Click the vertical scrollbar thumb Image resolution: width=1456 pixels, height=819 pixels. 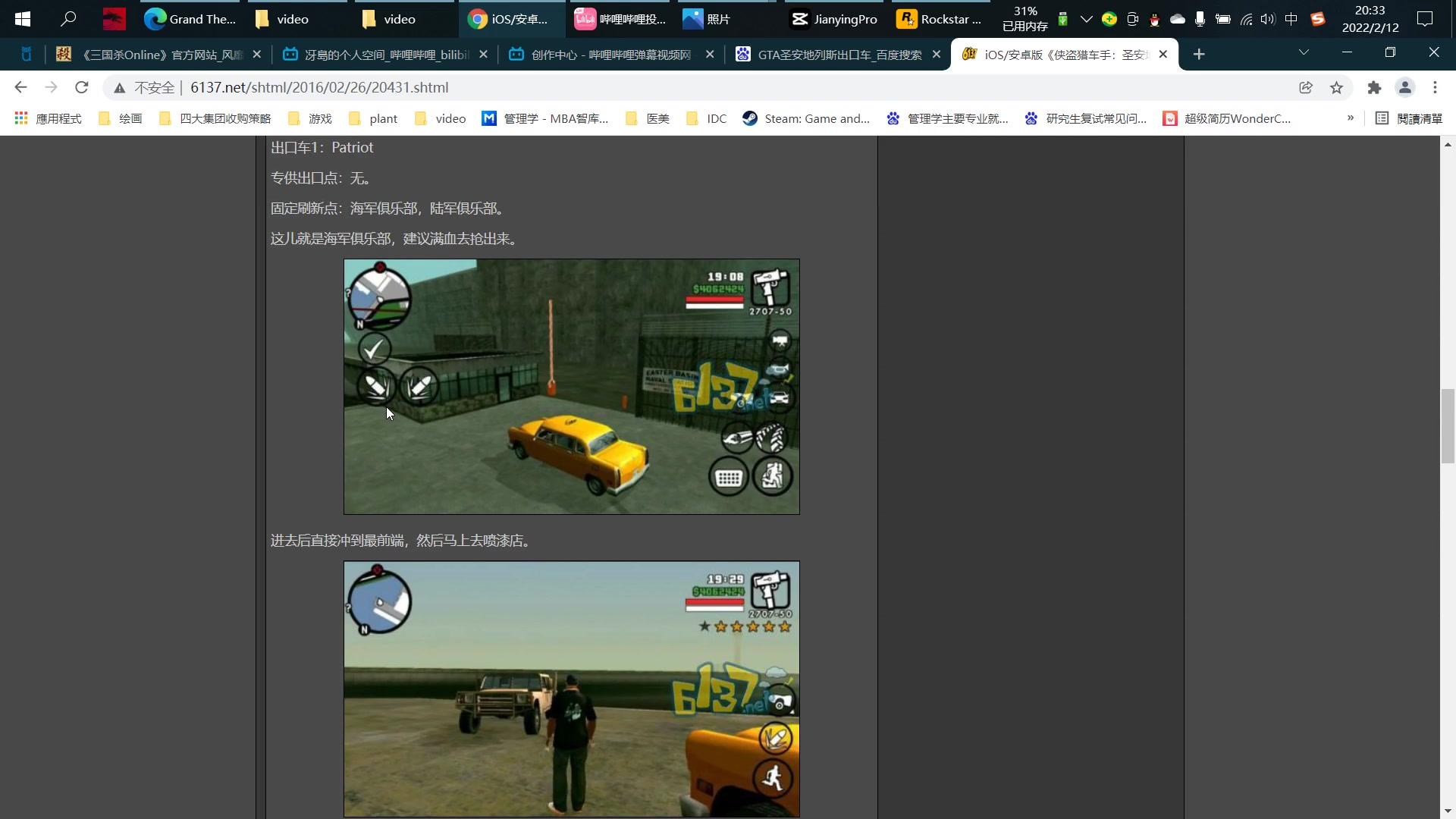[1448, 425]
